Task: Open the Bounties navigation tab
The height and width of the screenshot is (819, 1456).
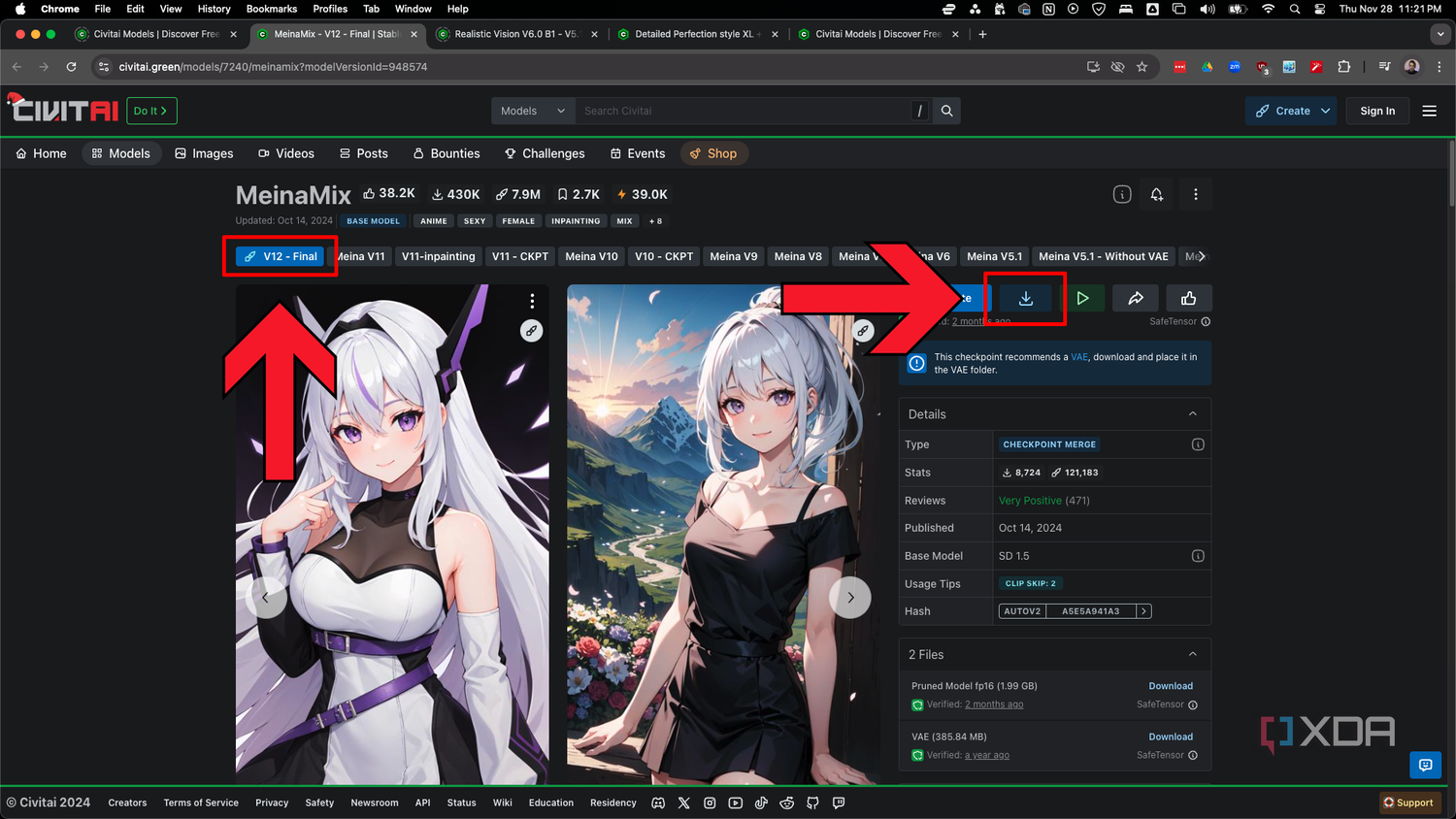Action: click(447, 153)
